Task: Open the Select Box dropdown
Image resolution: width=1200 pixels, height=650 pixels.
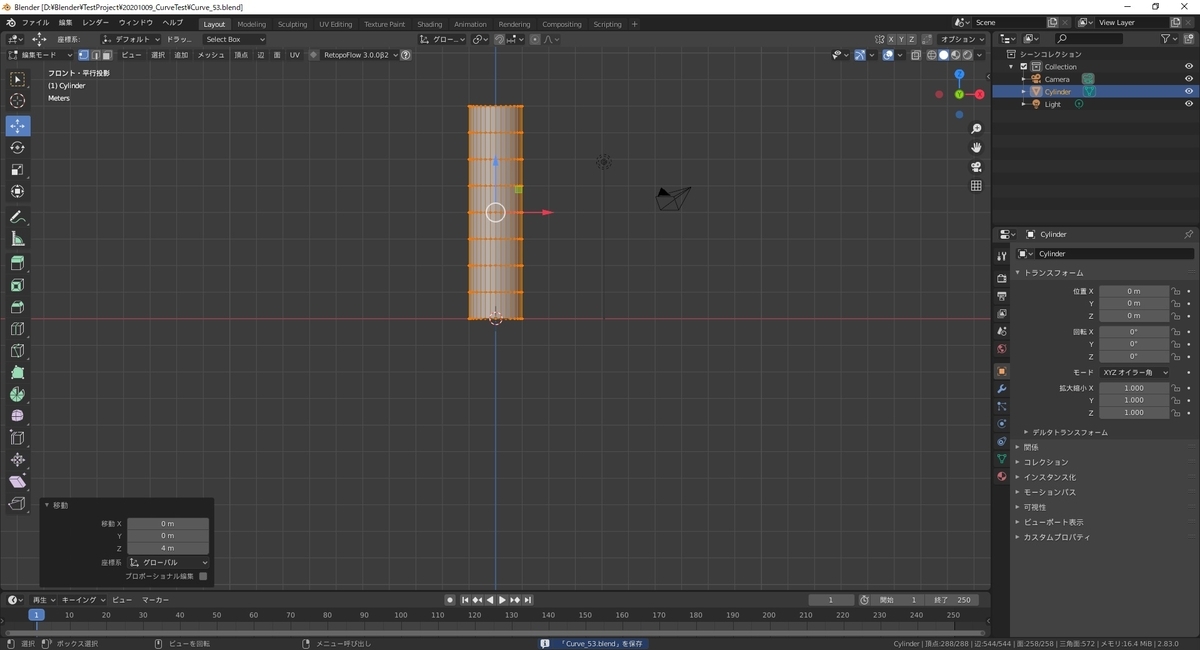Action: pos(234,40)
